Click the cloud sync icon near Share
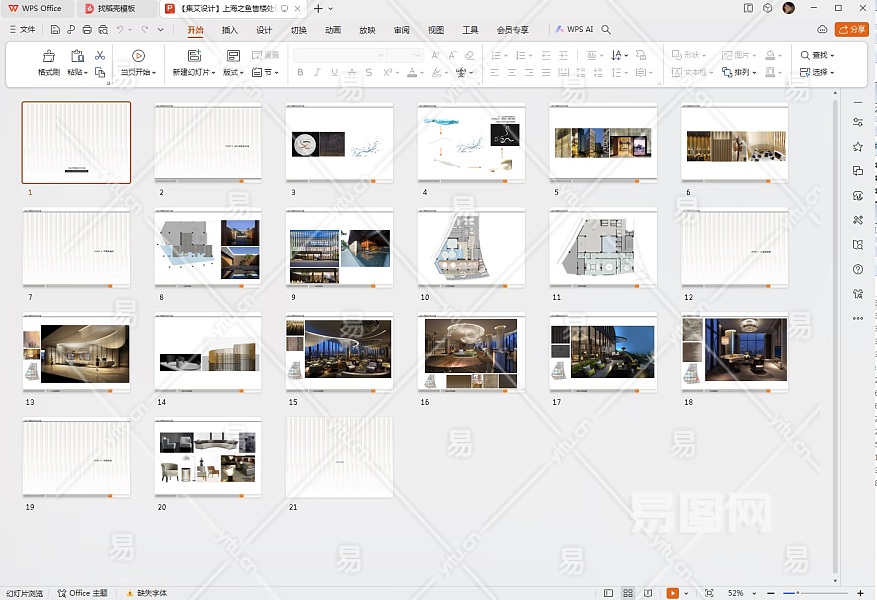877x600 pixels. point(822,30)
